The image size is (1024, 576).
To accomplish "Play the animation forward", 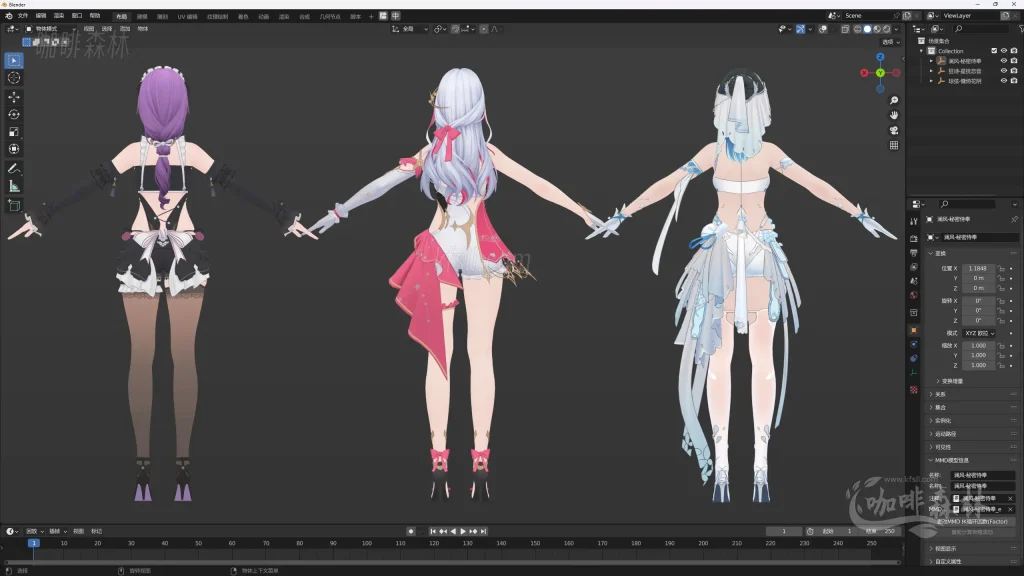I will point(463,532).
